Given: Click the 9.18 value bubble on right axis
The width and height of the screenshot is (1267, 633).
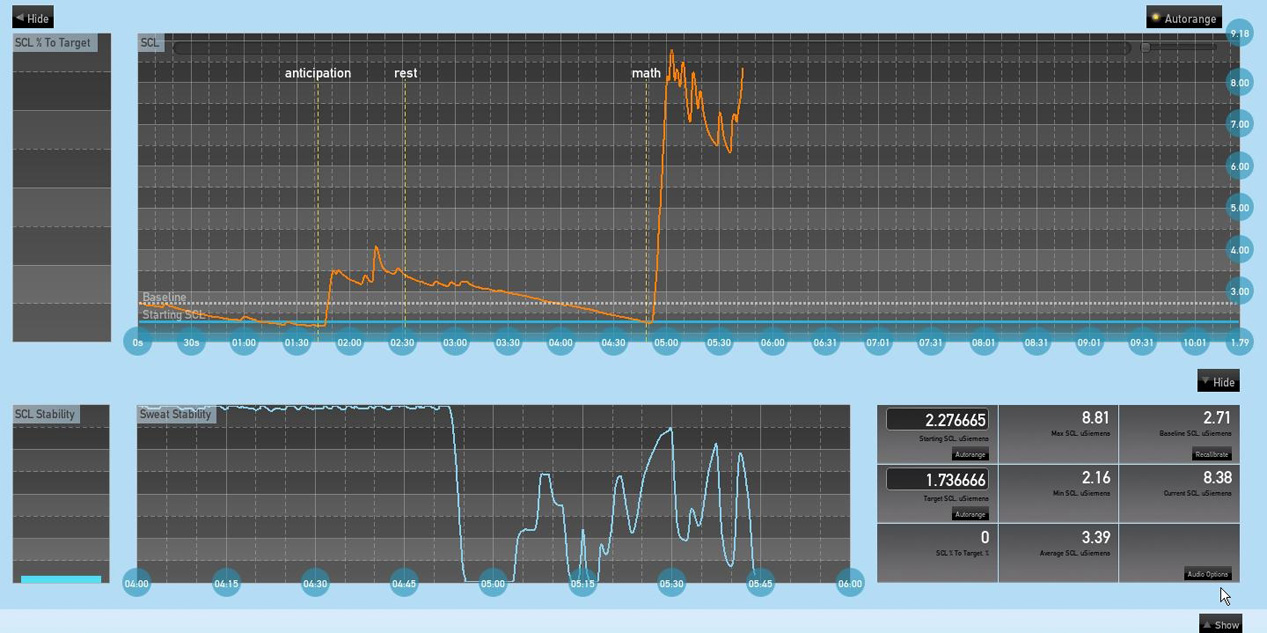Looking at the screenshot, I should pyautogui.click(x=1239, y=34).
